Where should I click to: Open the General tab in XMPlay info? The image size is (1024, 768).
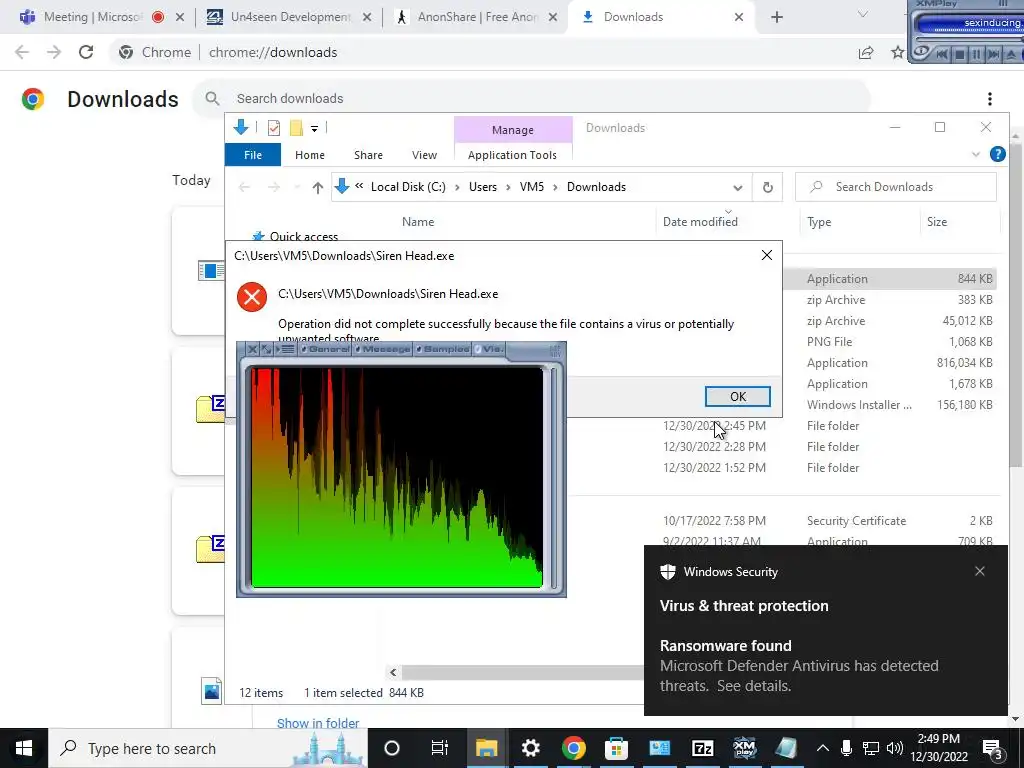(x=325, y=349)
